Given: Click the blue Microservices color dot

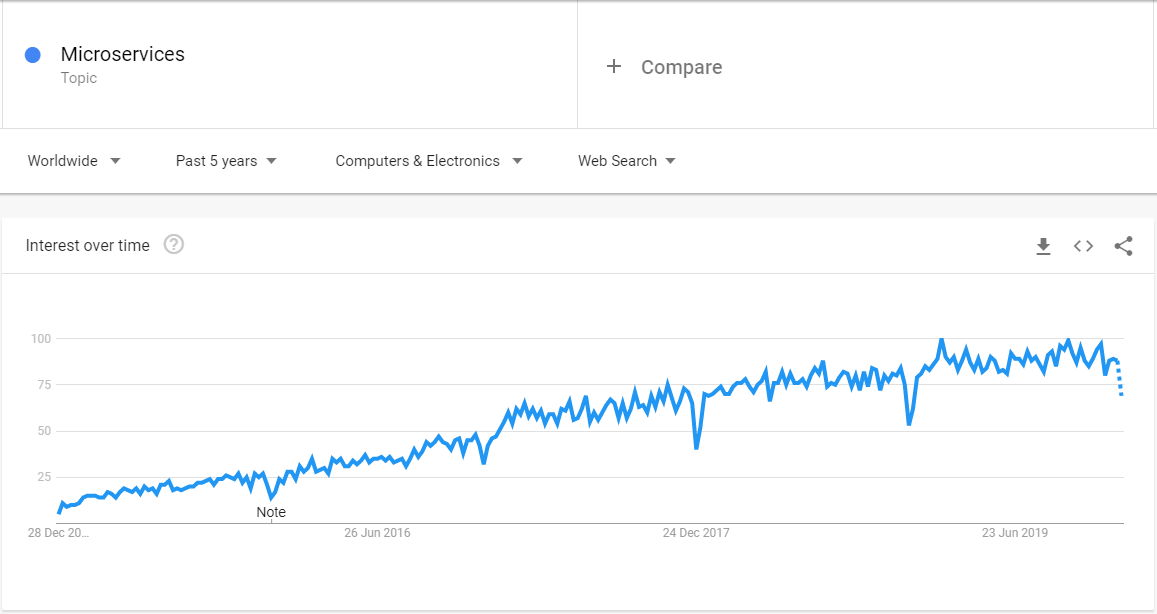Looking at the screenshot, I should (32, 55).
